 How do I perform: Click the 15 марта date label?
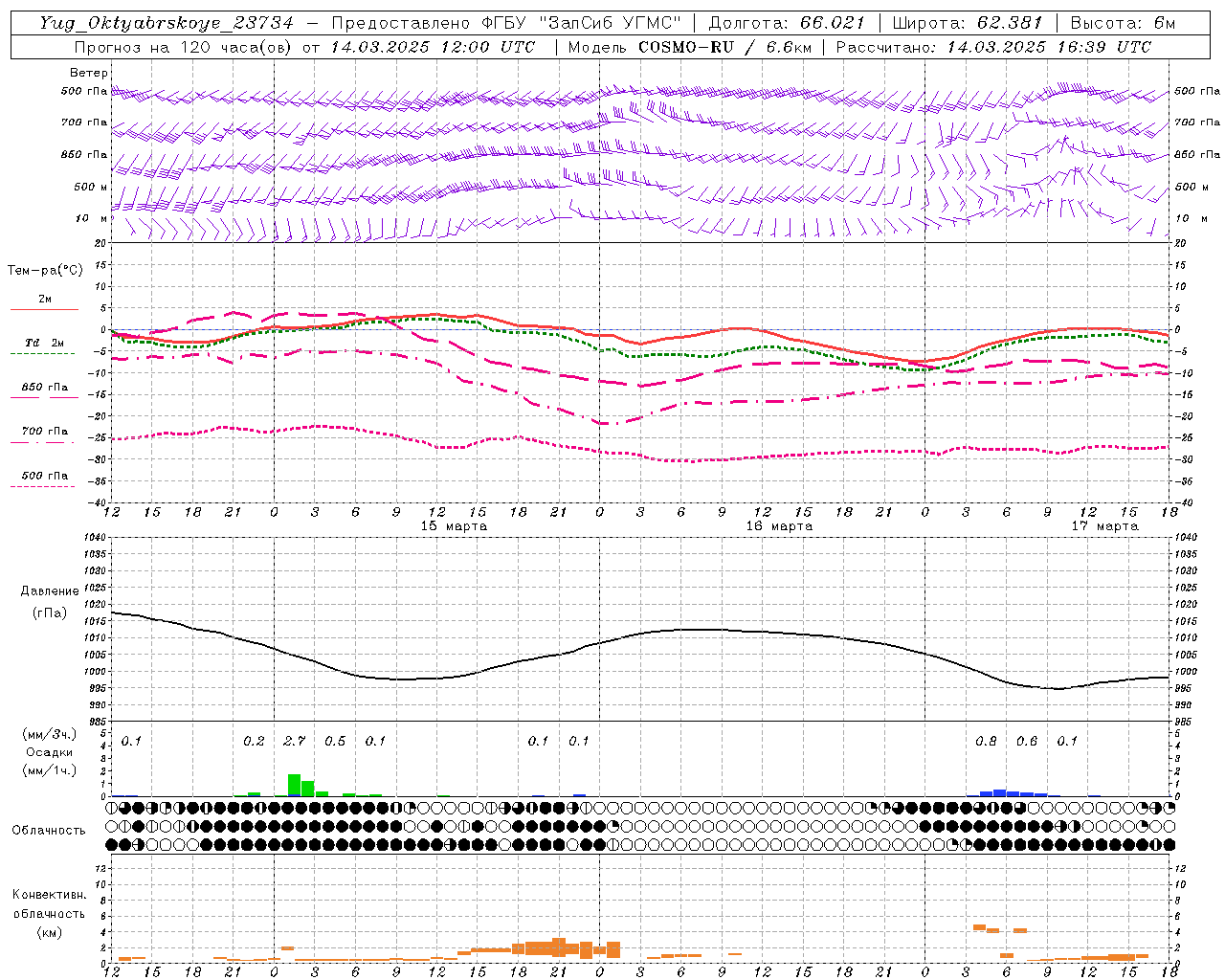coord(454,526)
